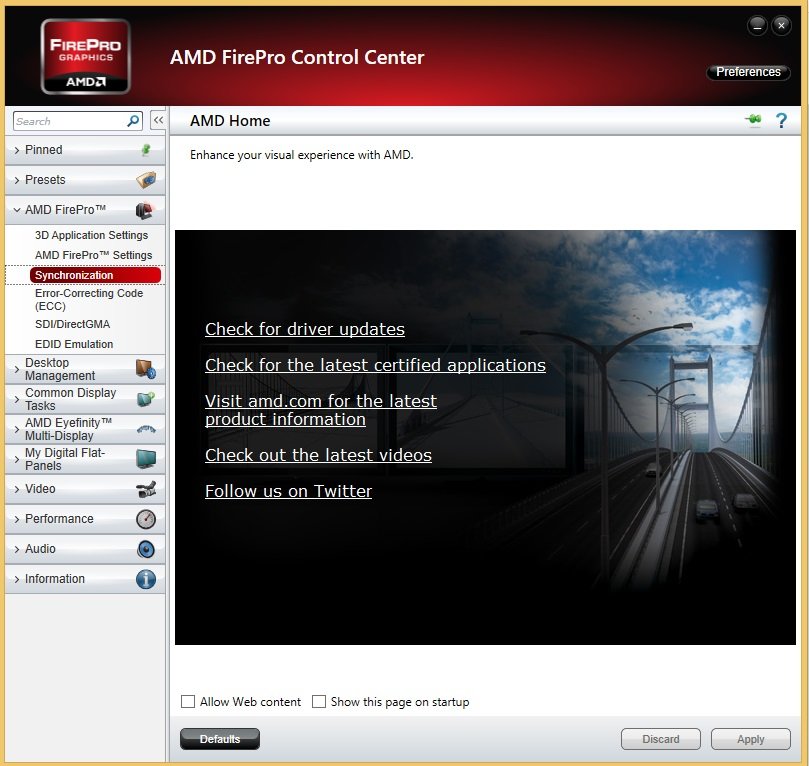The height and width of the screenshot is (766, 809).
Task: Click the My Digital Flat-Panels monitor icon
Action: (146, 459)
